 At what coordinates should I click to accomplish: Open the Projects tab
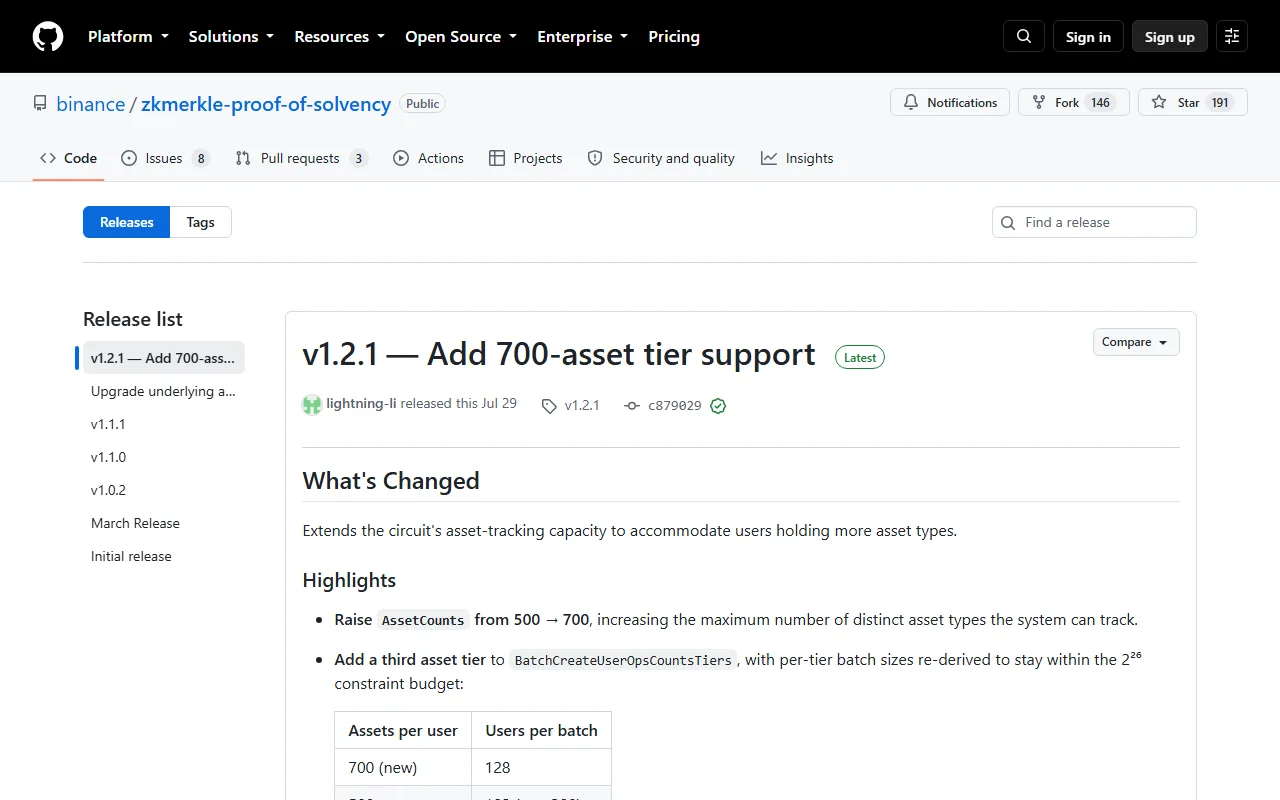pyautogui.click(x=525, y=158)
